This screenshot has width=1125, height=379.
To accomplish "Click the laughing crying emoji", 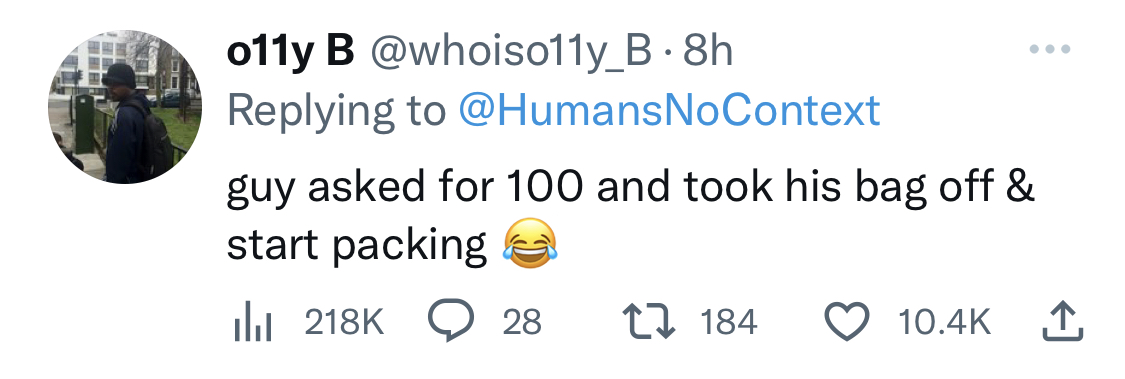I will pos(529,245).
